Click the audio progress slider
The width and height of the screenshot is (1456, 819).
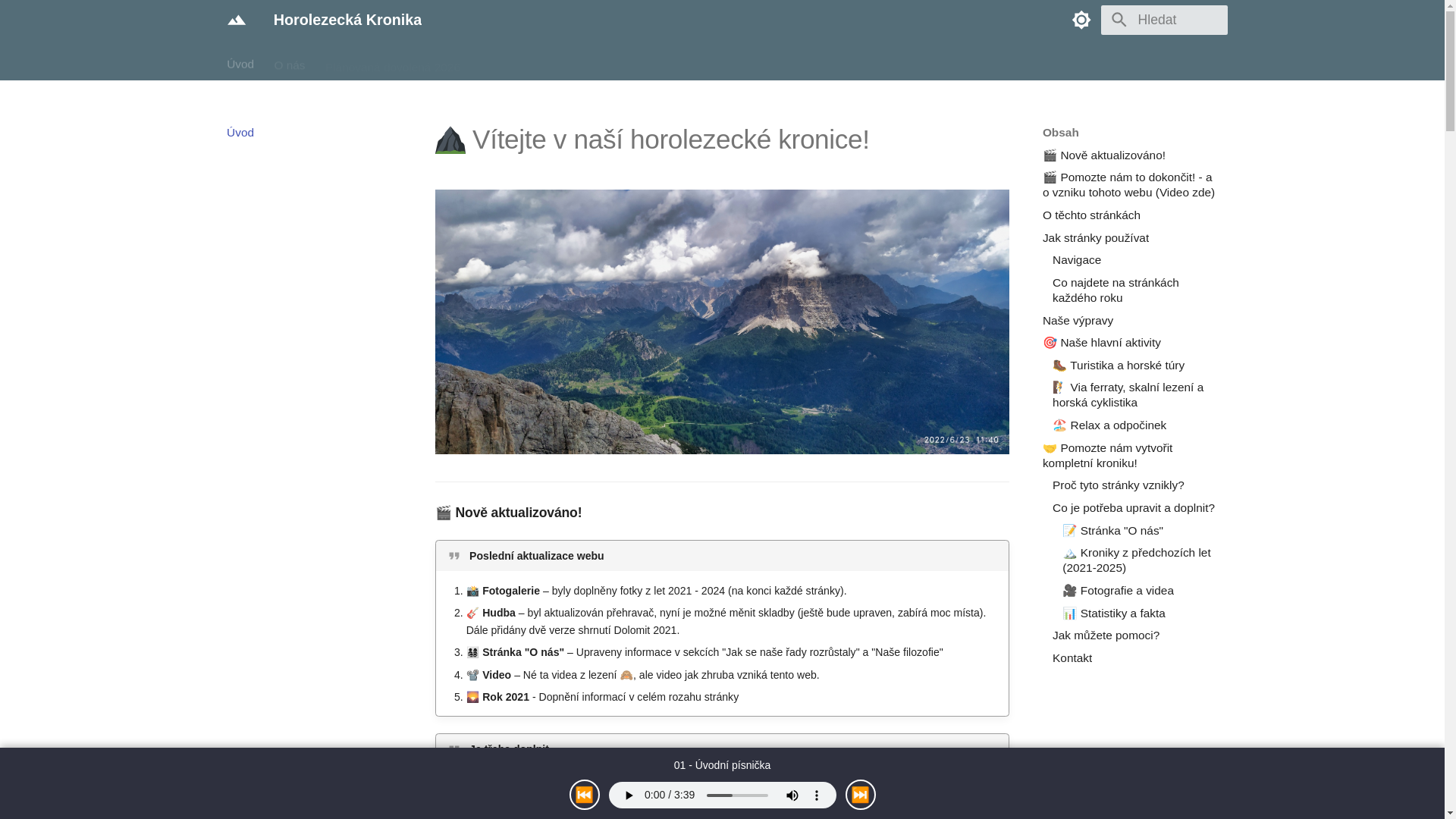coord(738,795)
